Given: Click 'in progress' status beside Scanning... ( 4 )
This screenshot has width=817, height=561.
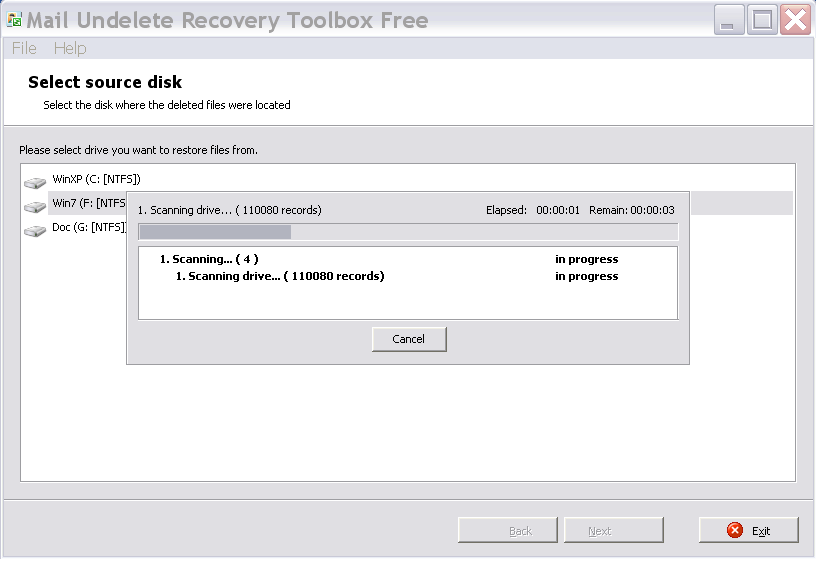Looking at the screenshot, I should 587,259.
